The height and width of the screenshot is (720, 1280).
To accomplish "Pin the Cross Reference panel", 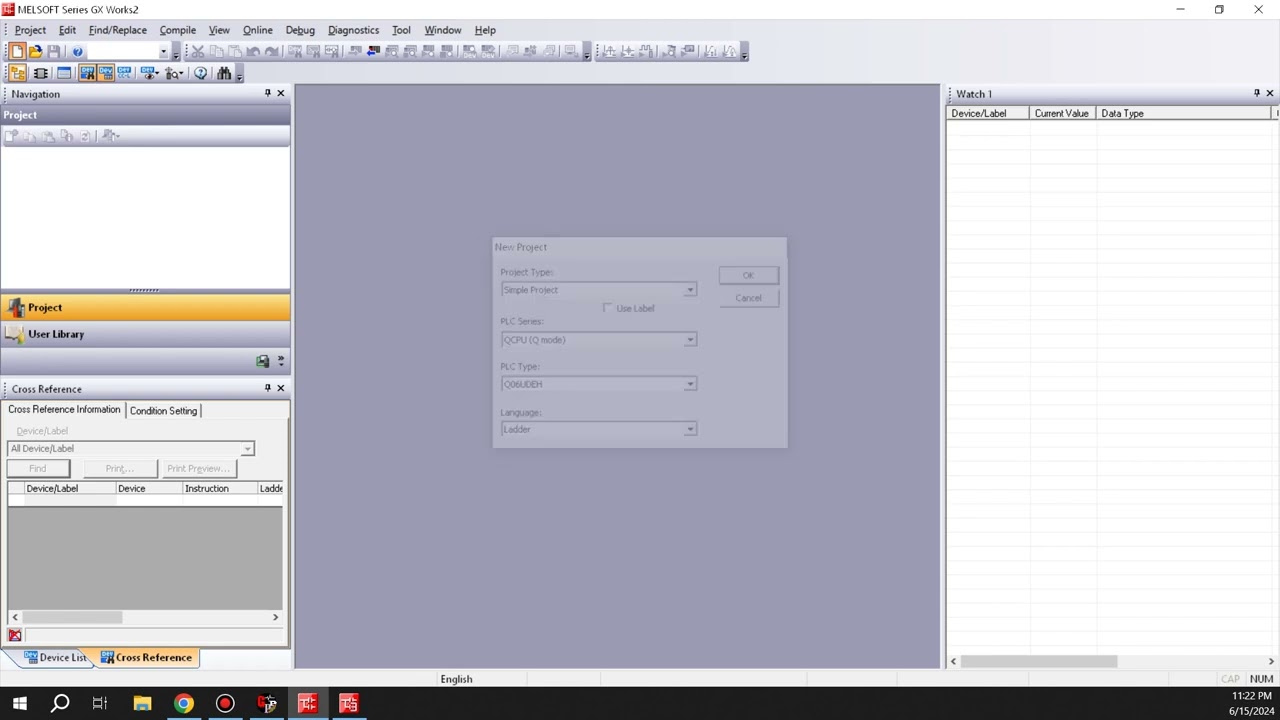I will 267,388.
